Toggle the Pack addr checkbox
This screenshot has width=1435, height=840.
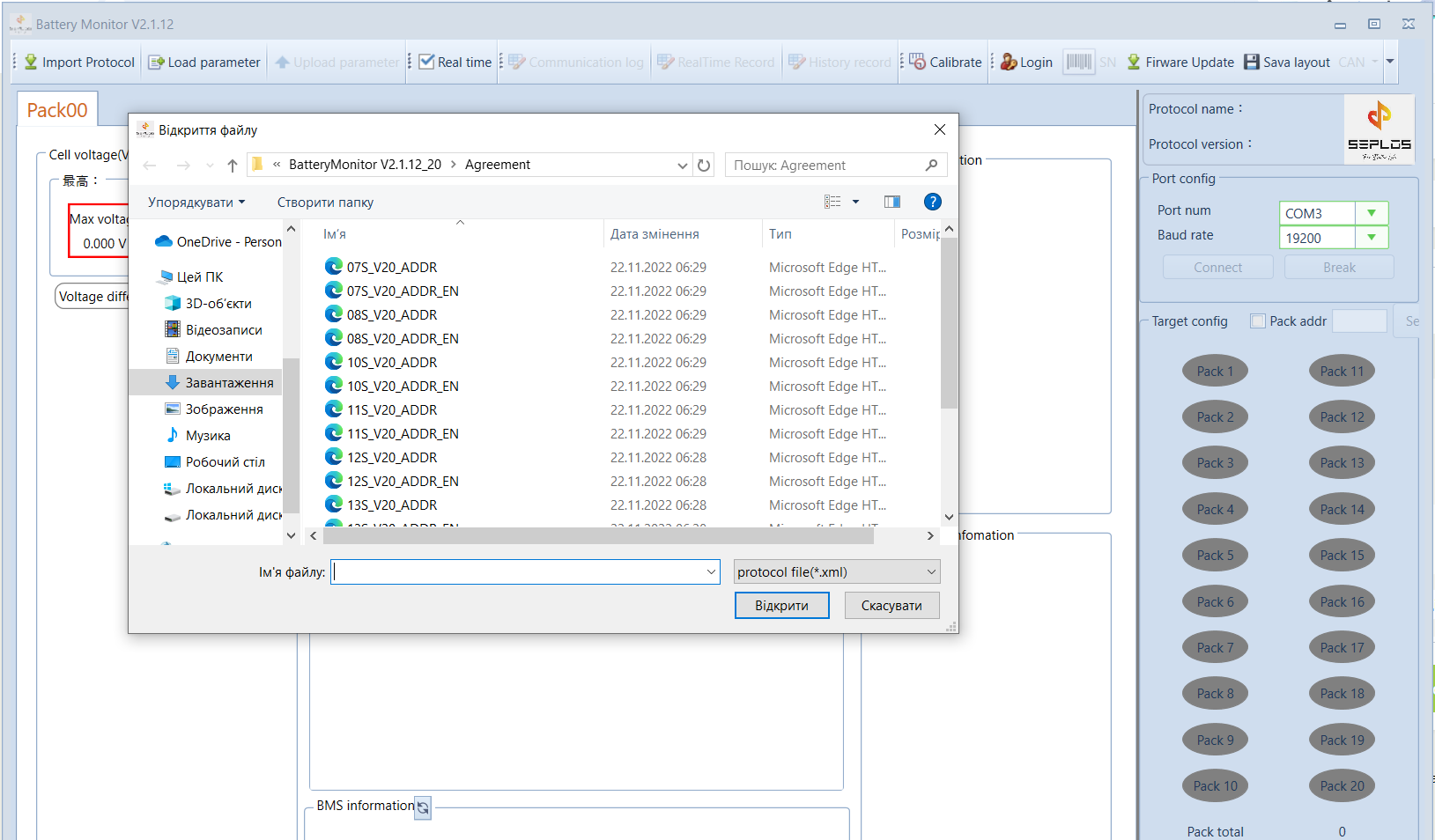(x=1258, y=321)
